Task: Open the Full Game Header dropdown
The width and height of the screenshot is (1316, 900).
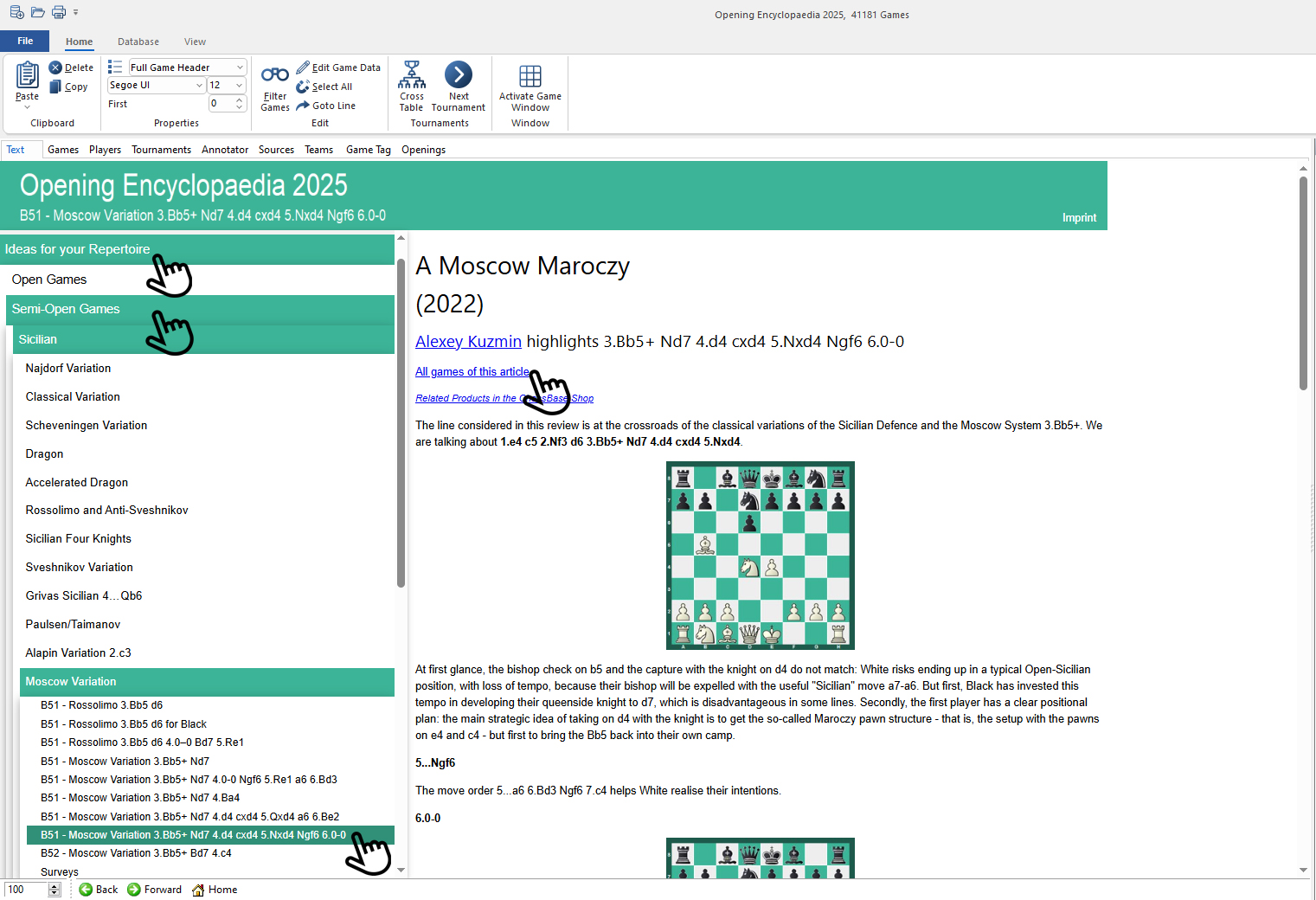Action: tap(240, 67)
